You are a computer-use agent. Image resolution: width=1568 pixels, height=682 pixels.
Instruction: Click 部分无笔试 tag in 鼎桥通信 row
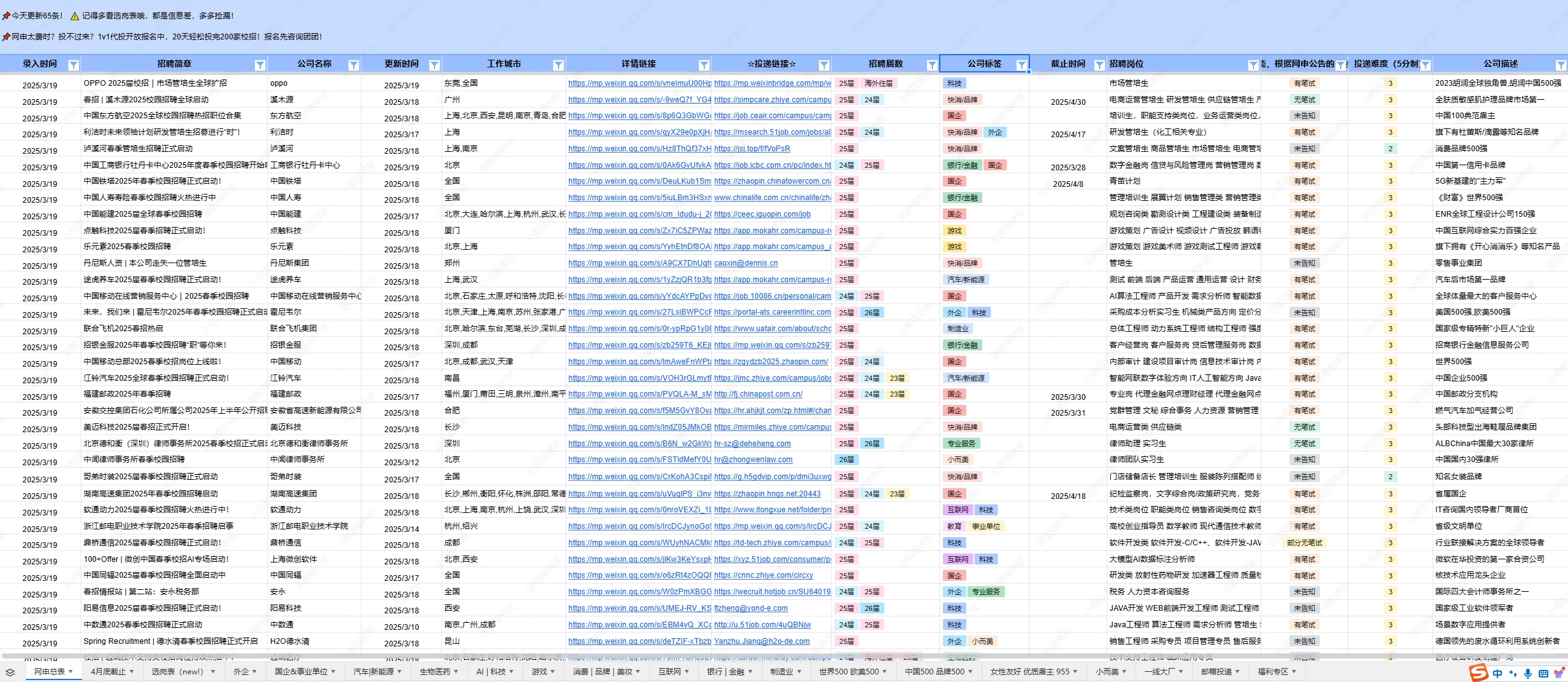[x=1304, y=543]
